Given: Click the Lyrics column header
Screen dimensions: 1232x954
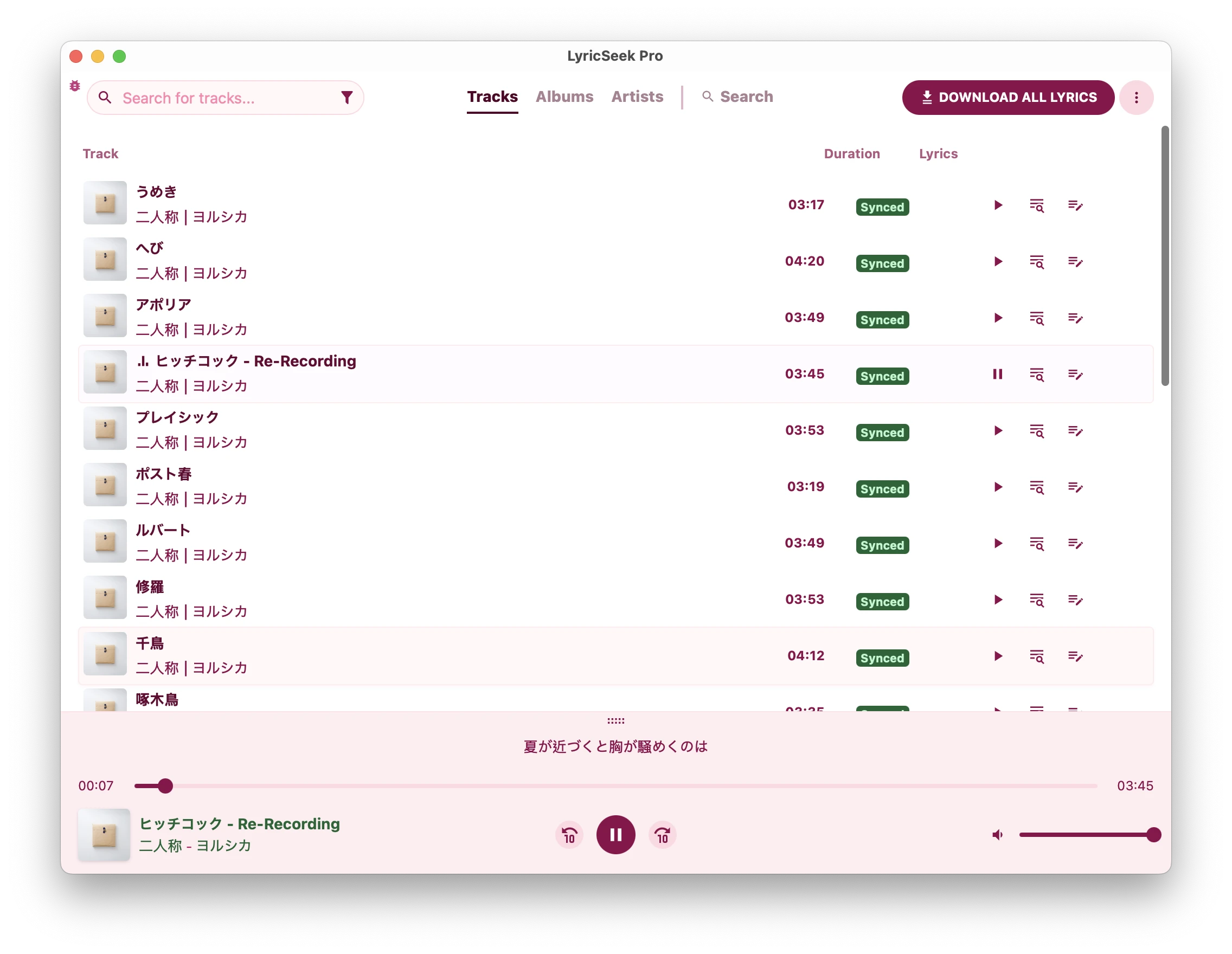Looking at the screenshot, I should [938, 154].
